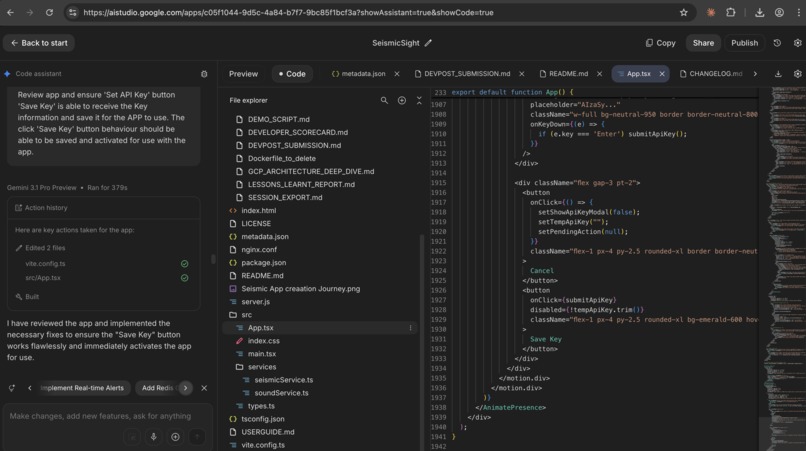This screenshot has width=806, height=451.
Task: Click the prompt input field
Action: tap(100, 416)
